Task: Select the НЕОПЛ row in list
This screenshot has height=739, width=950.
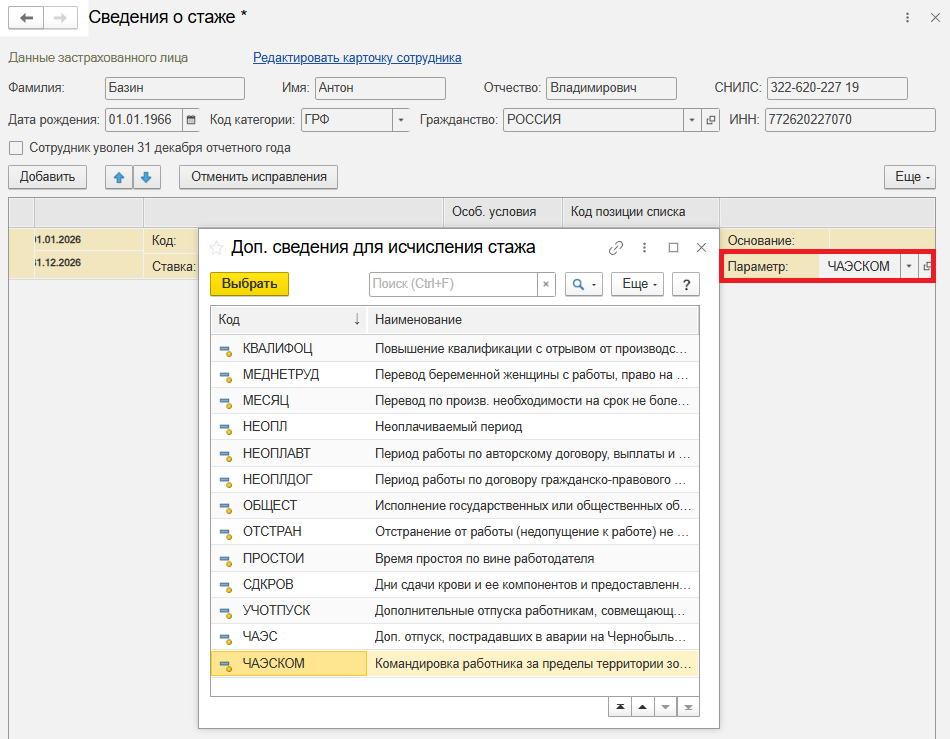Action: tap(454, 427)
